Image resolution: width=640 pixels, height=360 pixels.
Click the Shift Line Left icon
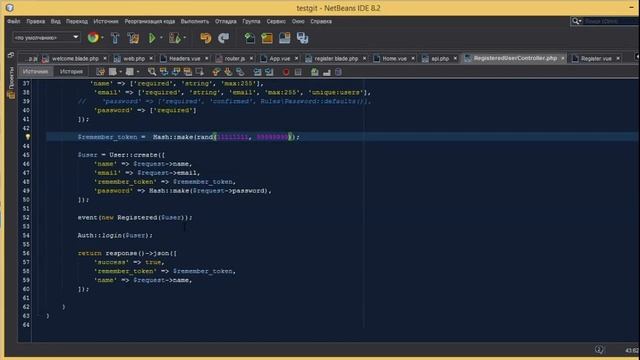click(257, 72)
